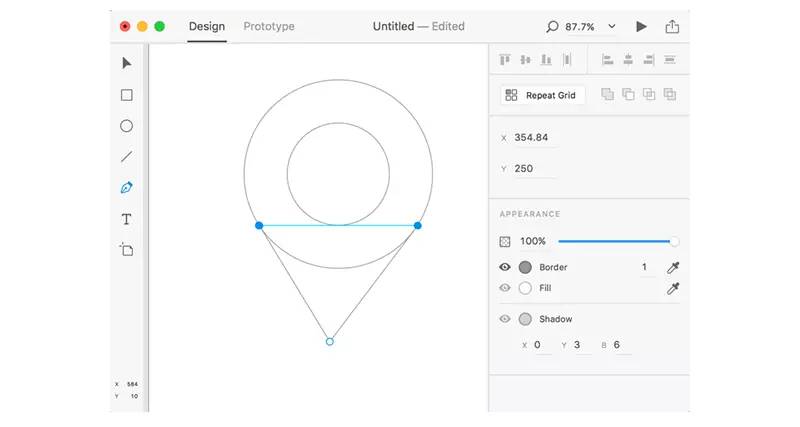Click the opacity slider handle
The width and height of the screenshot is (800, 427).
(x=674, y=241)
